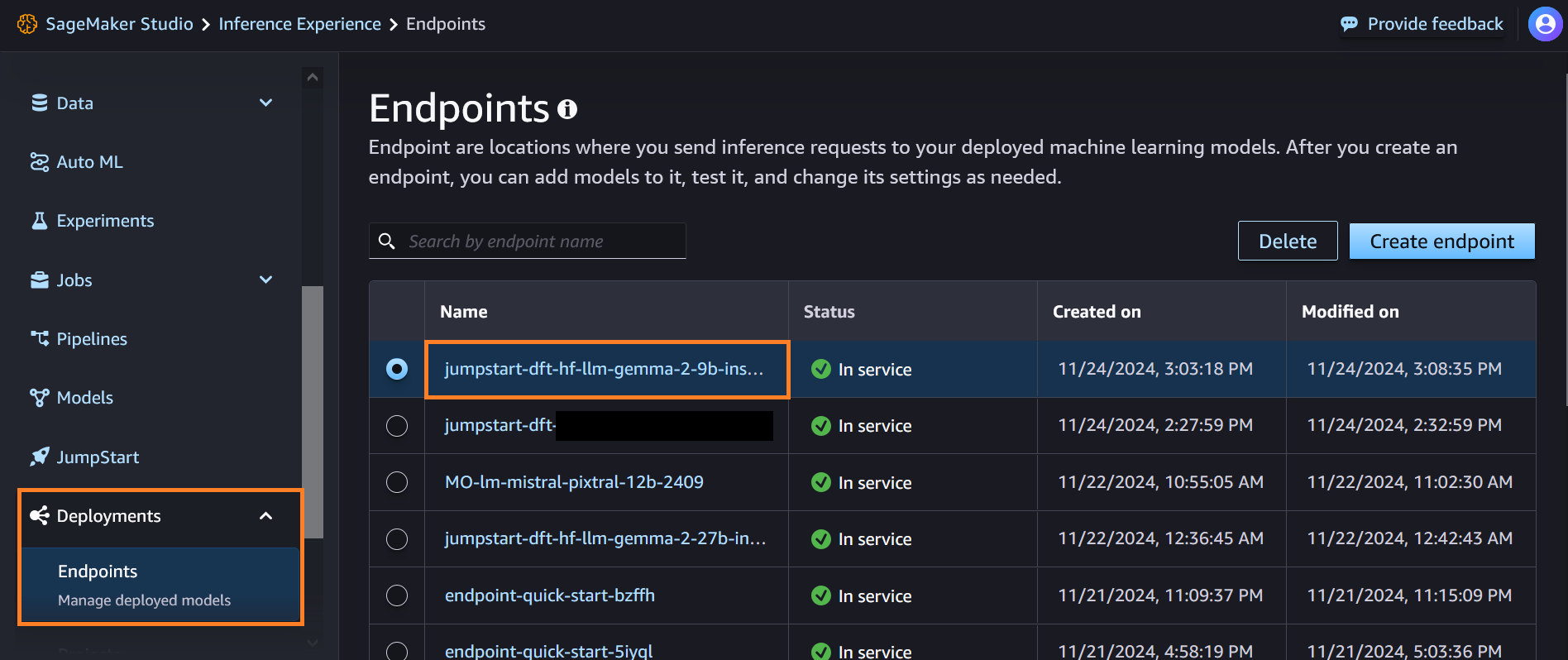Click the Auto ML icon in sidebar
Image resolution: width=1568 pixels, height=660 pixels.
(40, 162)
